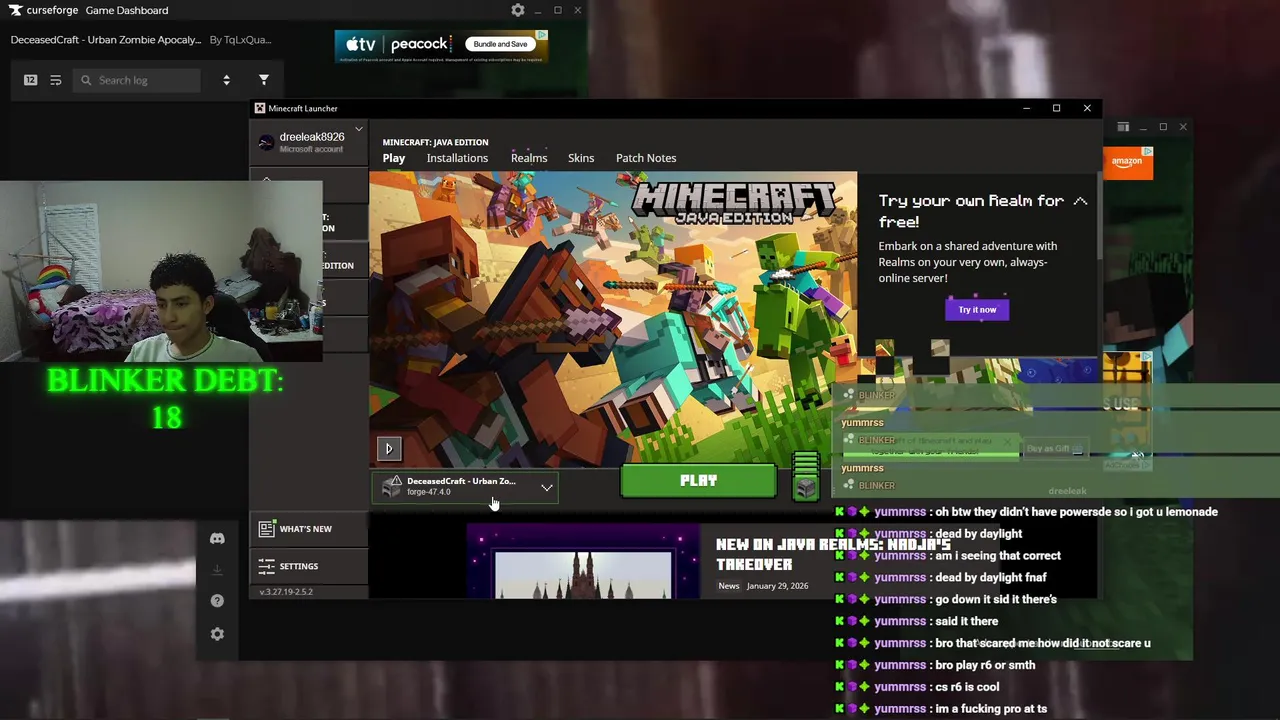Screen dimensions: 1280x720
Task: Open the Apple TV Peacock ad banner
Action: pyautogui.click(x=441, y=46)
